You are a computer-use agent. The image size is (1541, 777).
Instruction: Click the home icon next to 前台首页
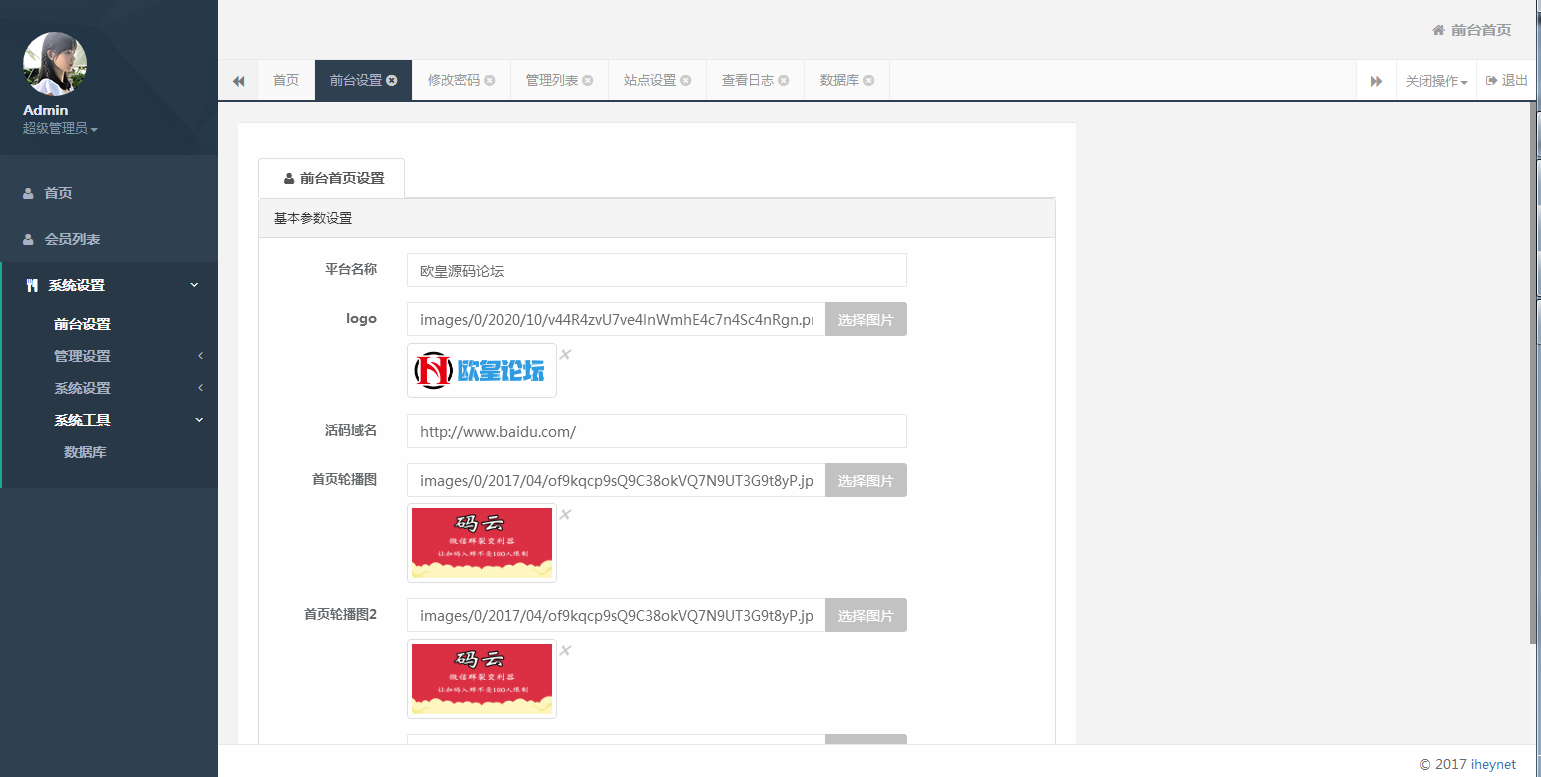coord(1439,30)
